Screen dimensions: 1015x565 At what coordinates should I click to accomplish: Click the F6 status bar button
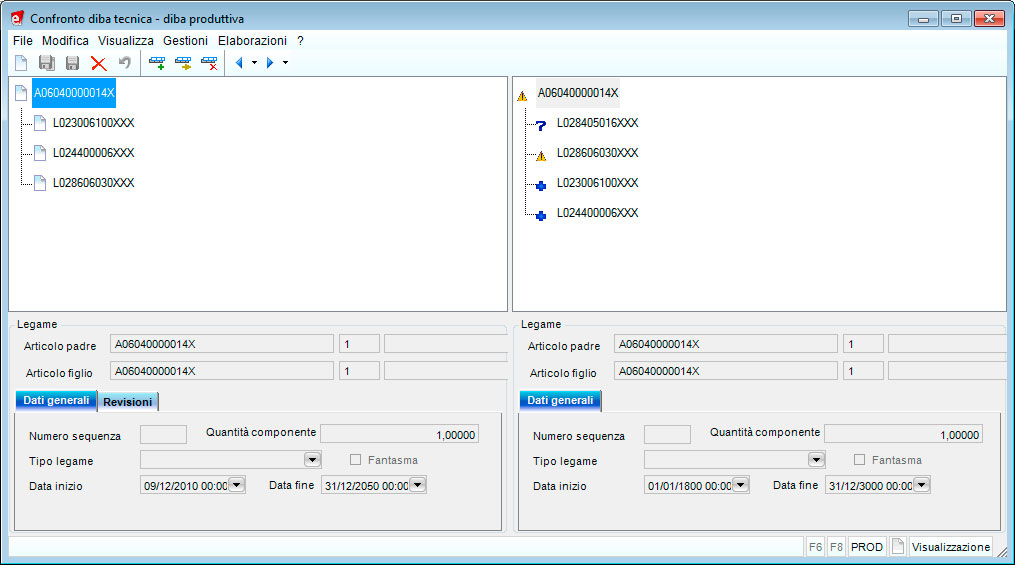pos(816,547)
